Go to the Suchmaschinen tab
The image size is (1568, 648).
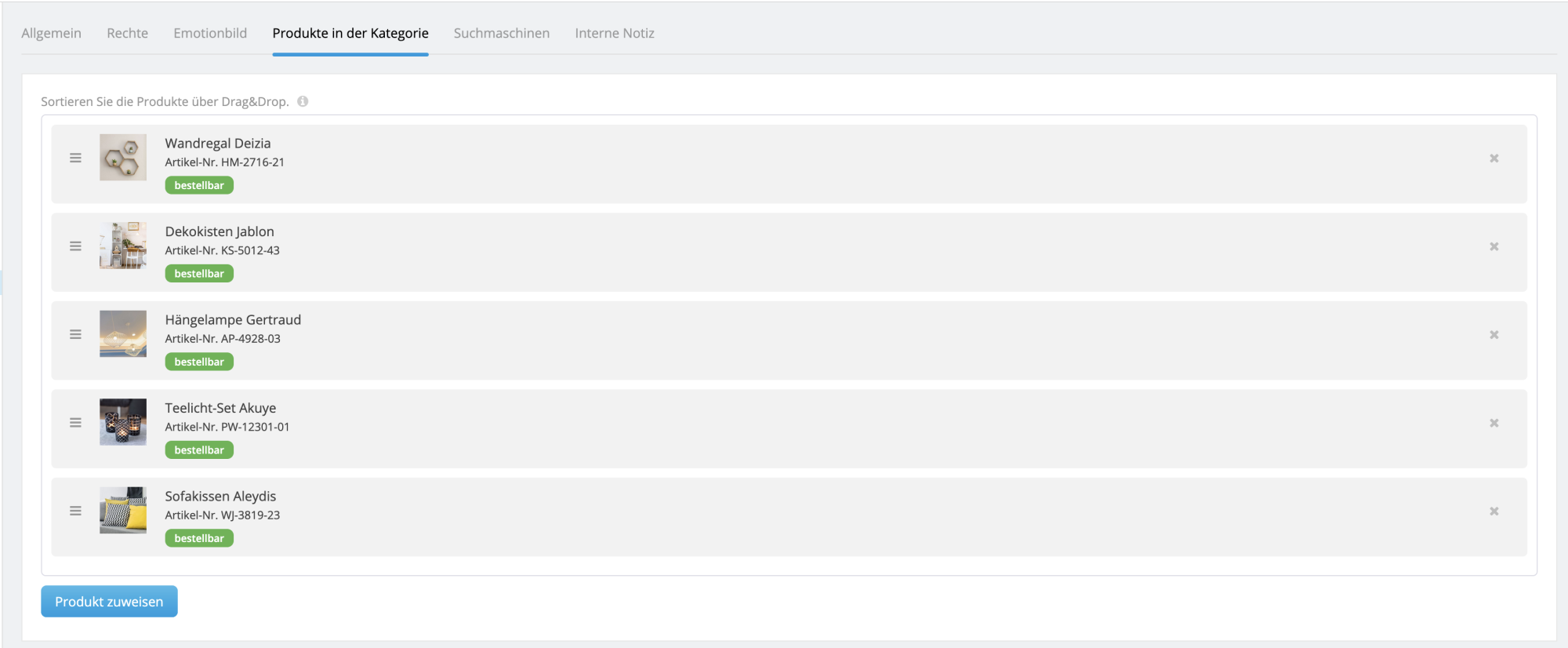[501, 33]
